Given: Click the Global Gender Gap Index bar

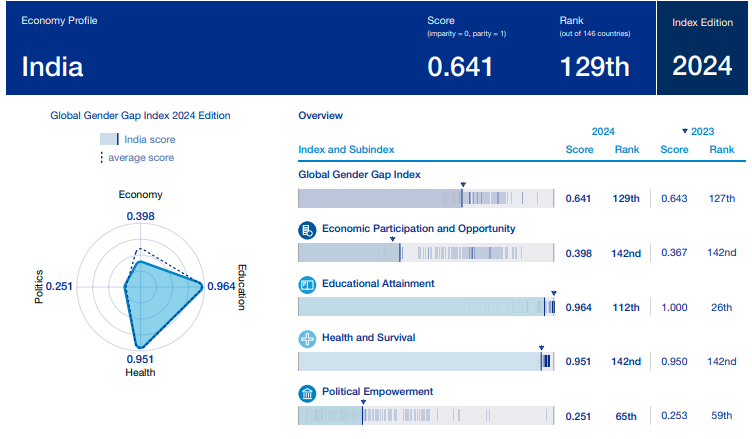Looking at the screenshot, I should (x=426, y=198).
